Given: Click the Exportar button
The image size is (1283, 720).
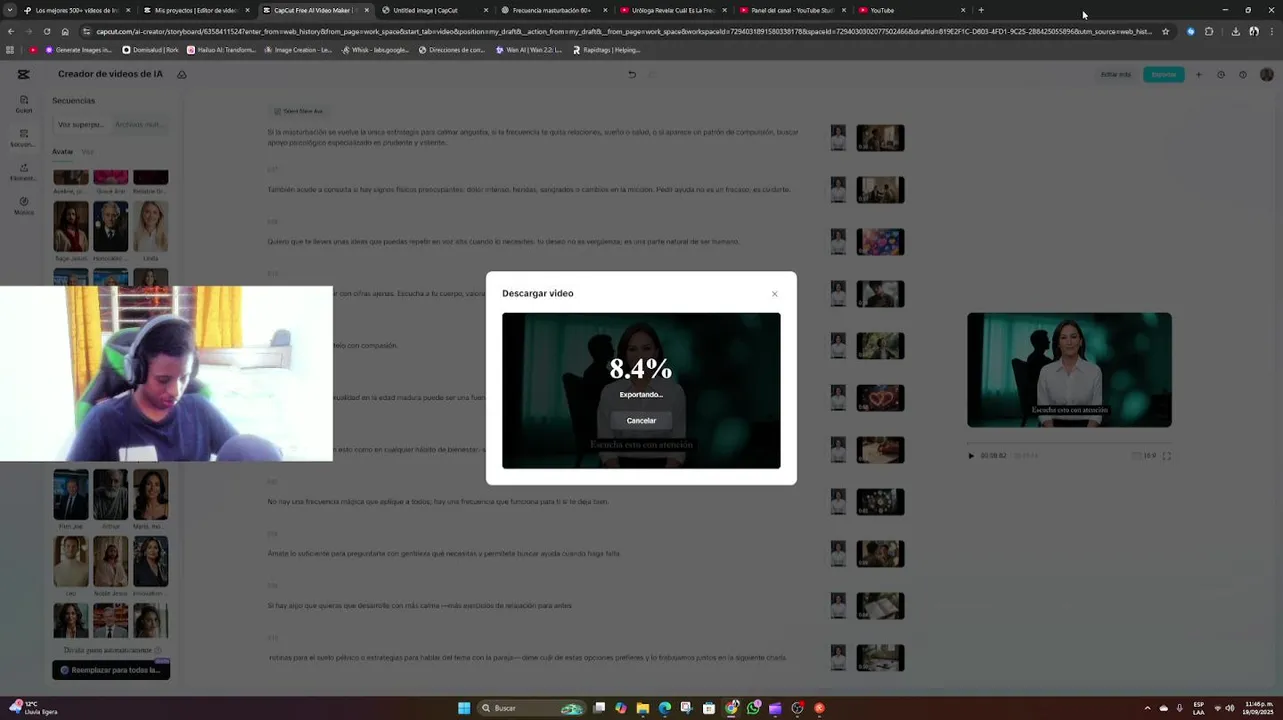Looking at the screenshot, I should (x=1164, y=74).
